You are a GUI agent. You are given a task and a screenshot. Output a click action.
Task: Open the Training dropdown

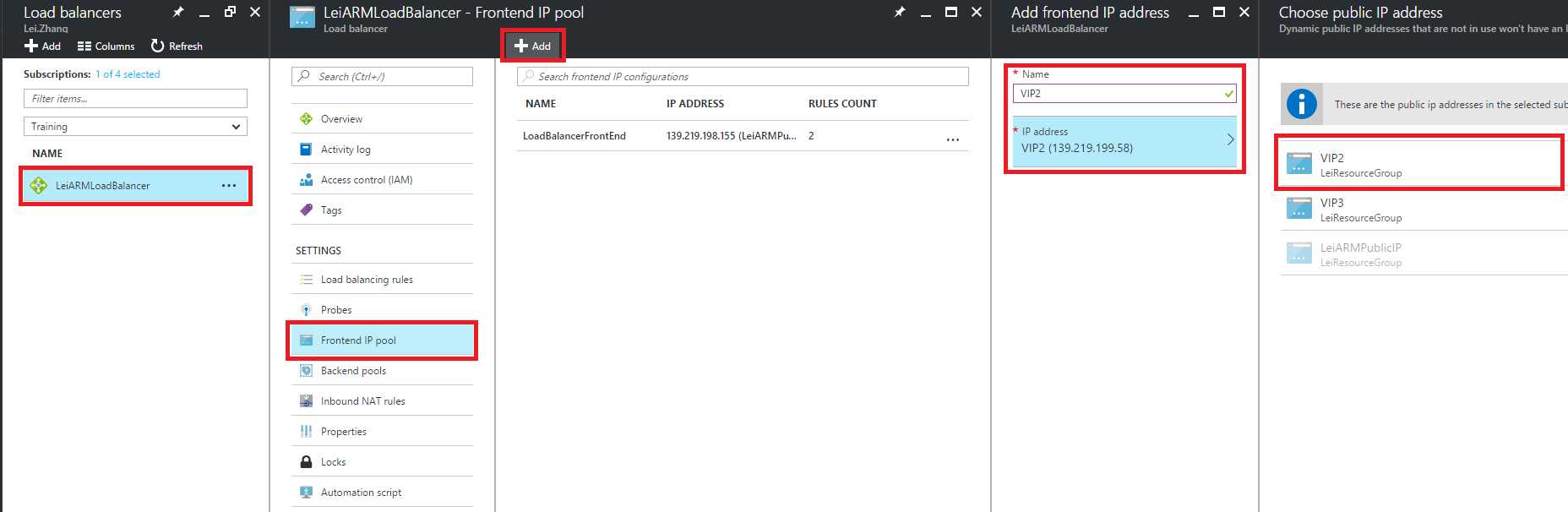point(135,127)
